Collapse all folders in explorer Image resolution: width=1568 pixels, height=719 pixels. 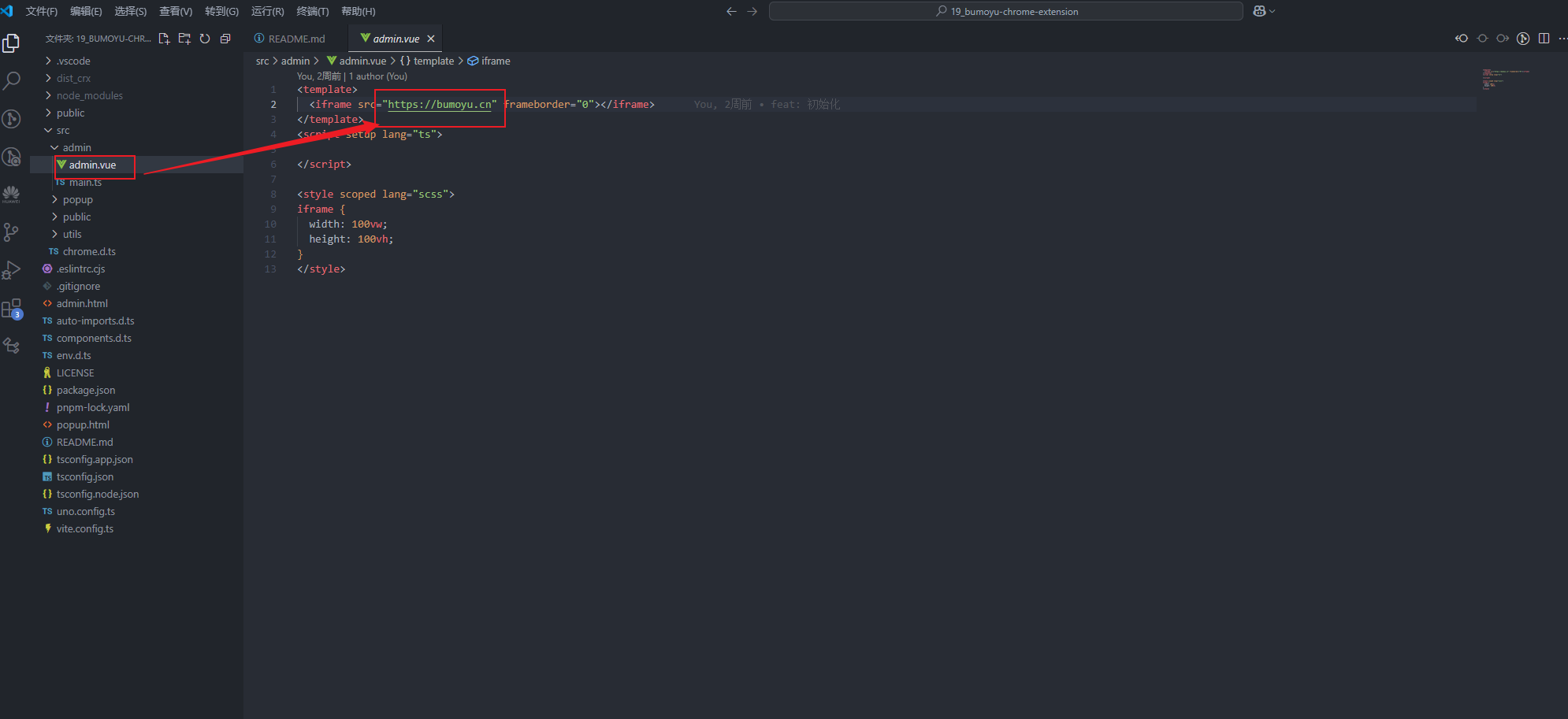click(225, 39)
